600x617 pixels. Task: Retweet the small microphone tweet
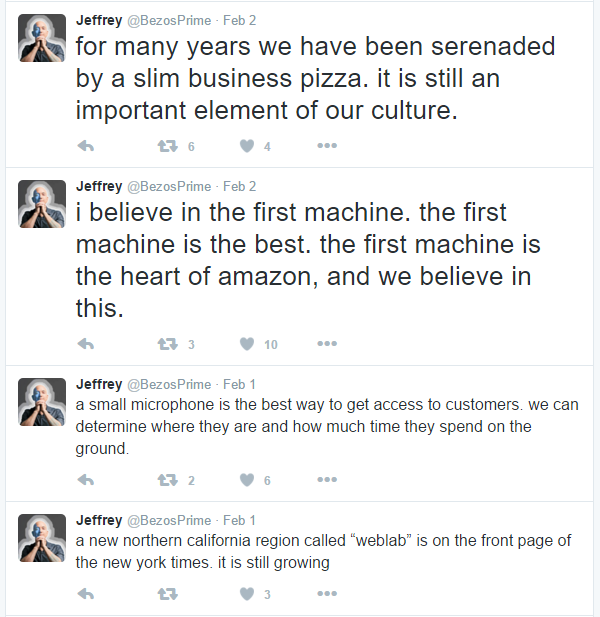click(x=167, y=480)
